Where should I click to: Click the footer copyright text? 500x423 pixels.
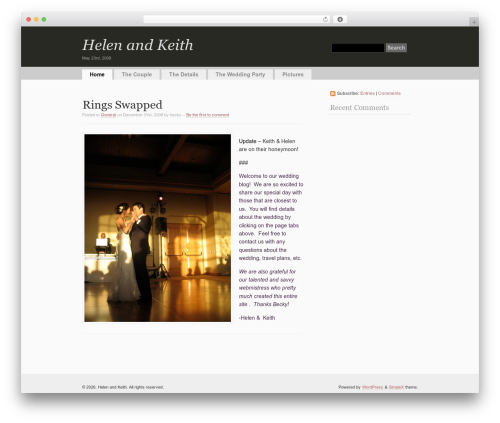click(123, 387)
